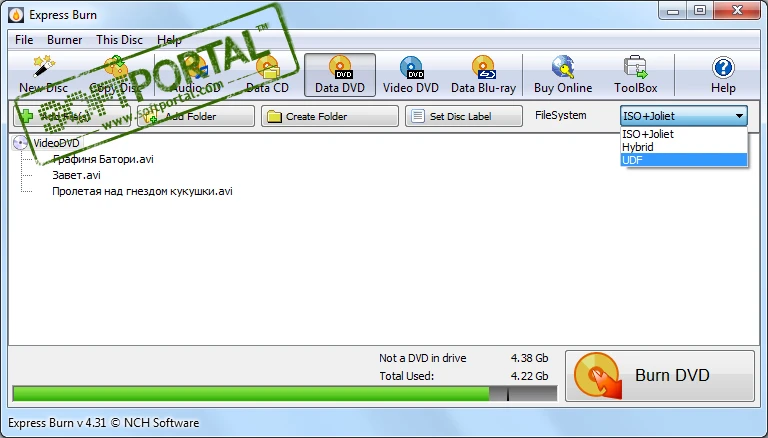The image size is (768, 438).
Task: Click the Burn DVD button
Action: coord(660,376)
